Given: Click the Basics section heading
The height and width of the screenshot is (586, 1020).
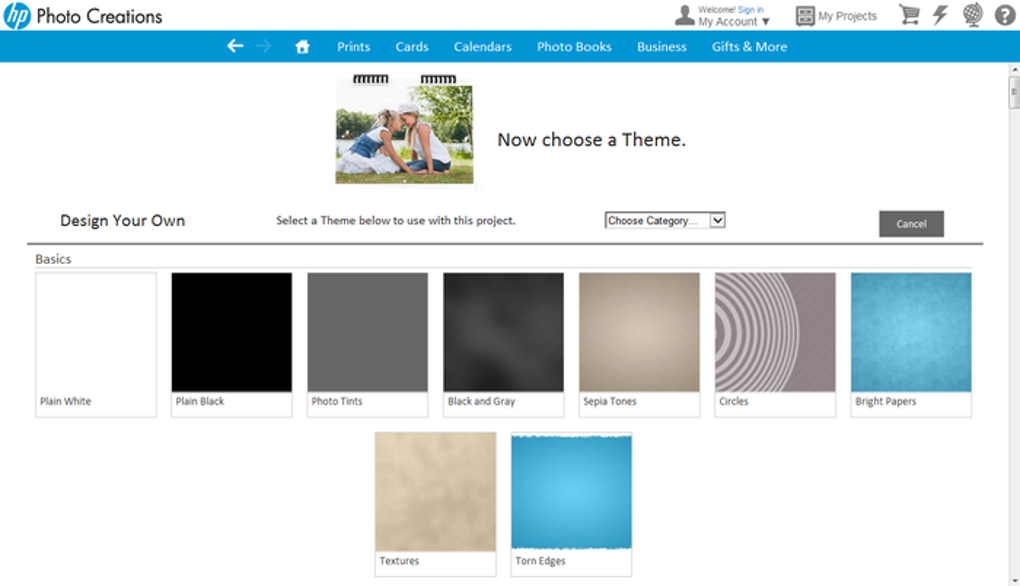Looking at the screenshot, I should (53, 259).
